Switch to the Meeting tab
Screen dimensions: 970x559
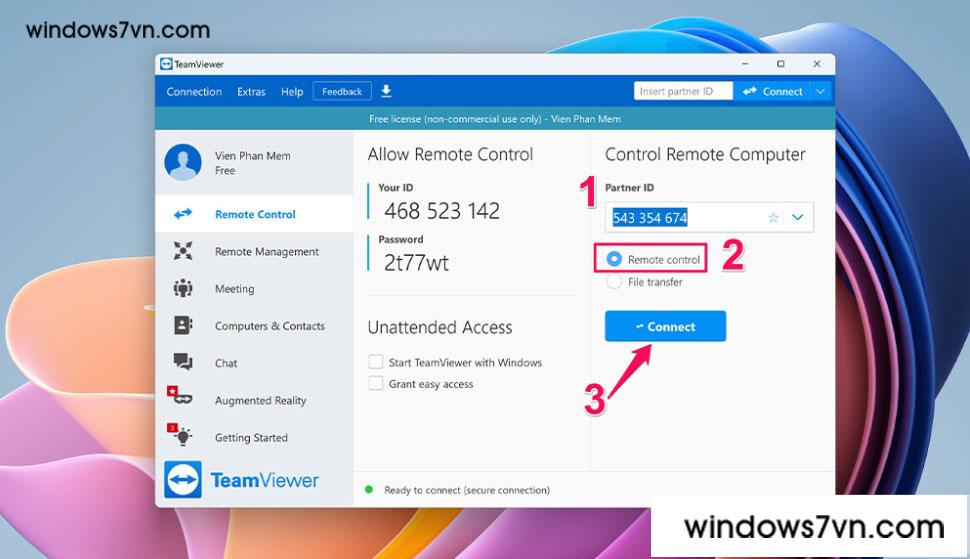[254, 288]
